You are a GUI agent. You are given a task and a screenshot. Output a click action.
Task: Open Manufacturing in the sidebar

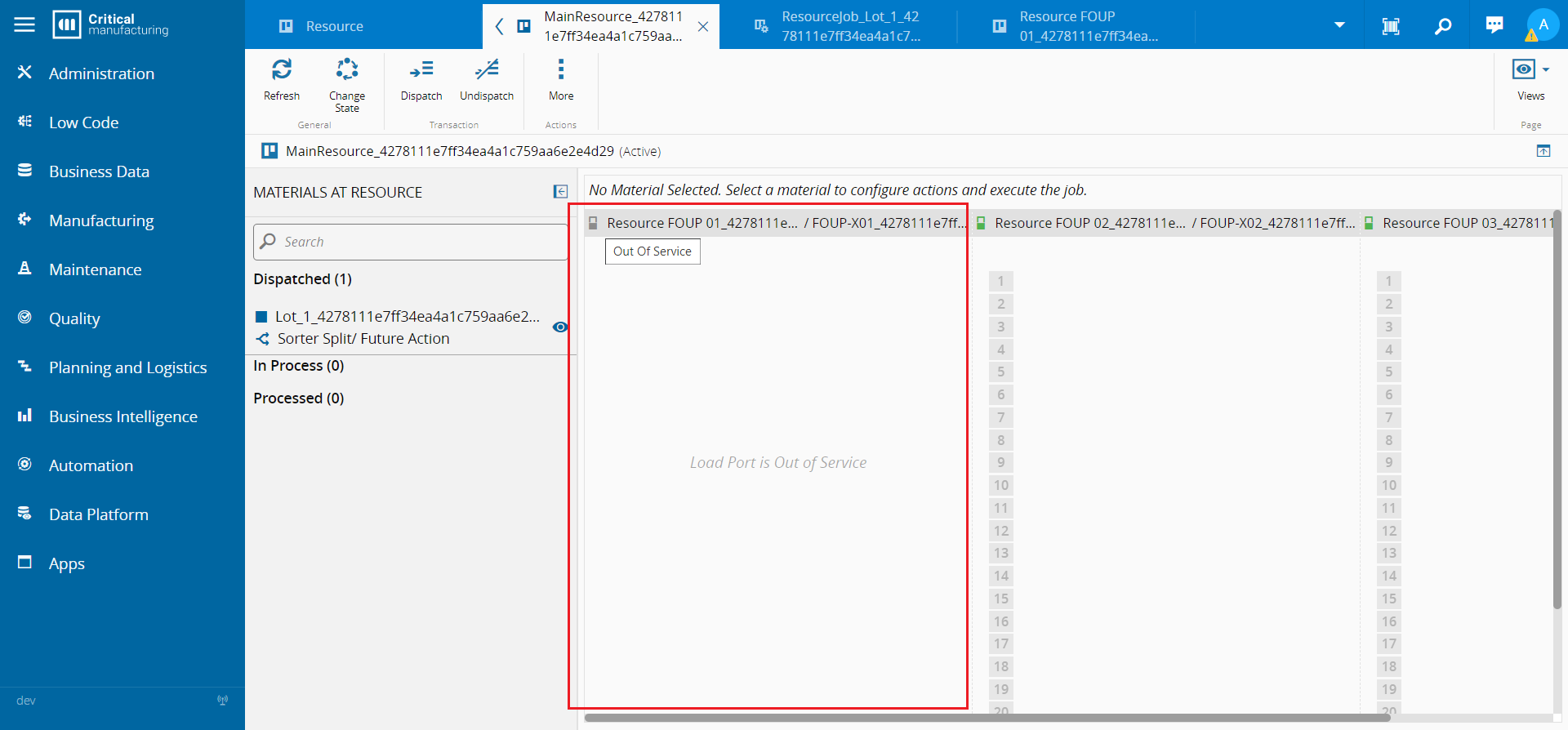[x=122, y=220]
